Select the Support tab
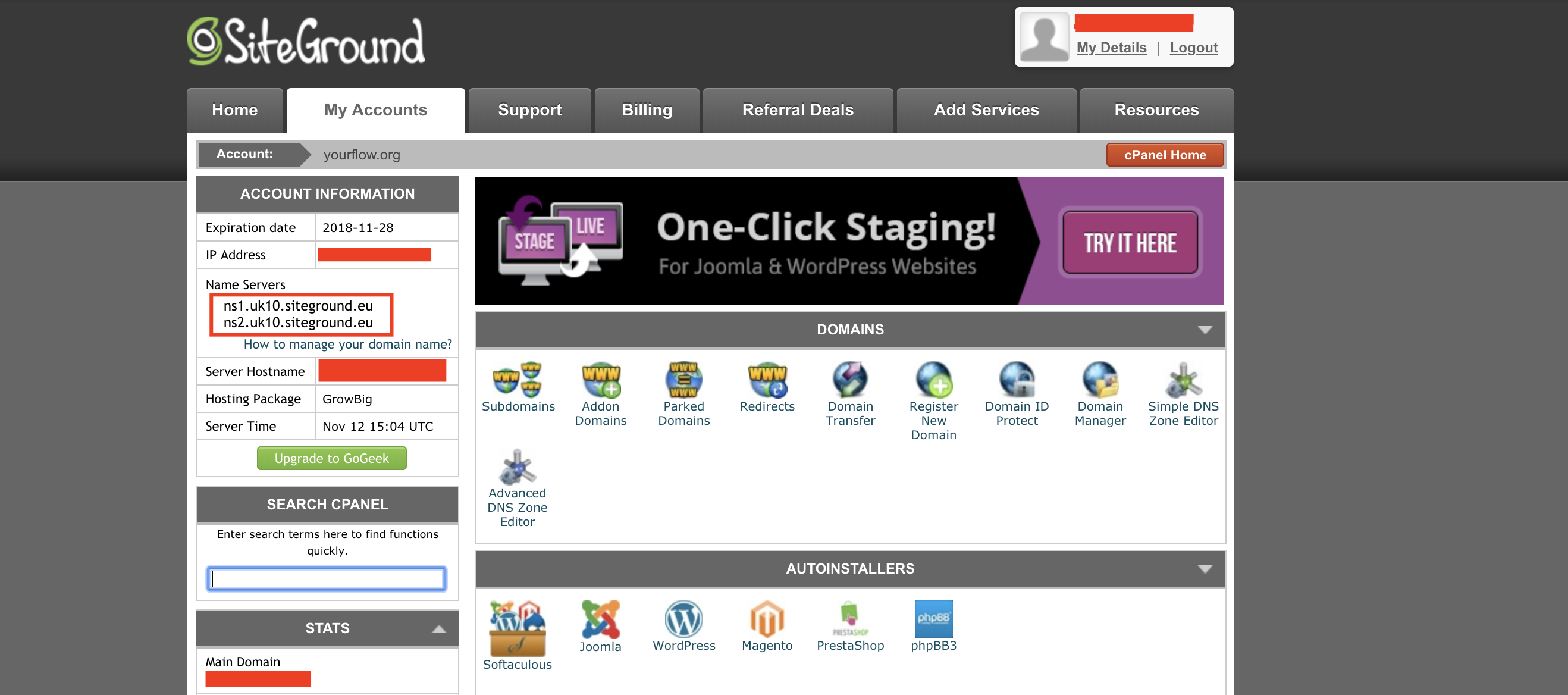Viewport: 1568px width, 695px height. click(529, 110)
